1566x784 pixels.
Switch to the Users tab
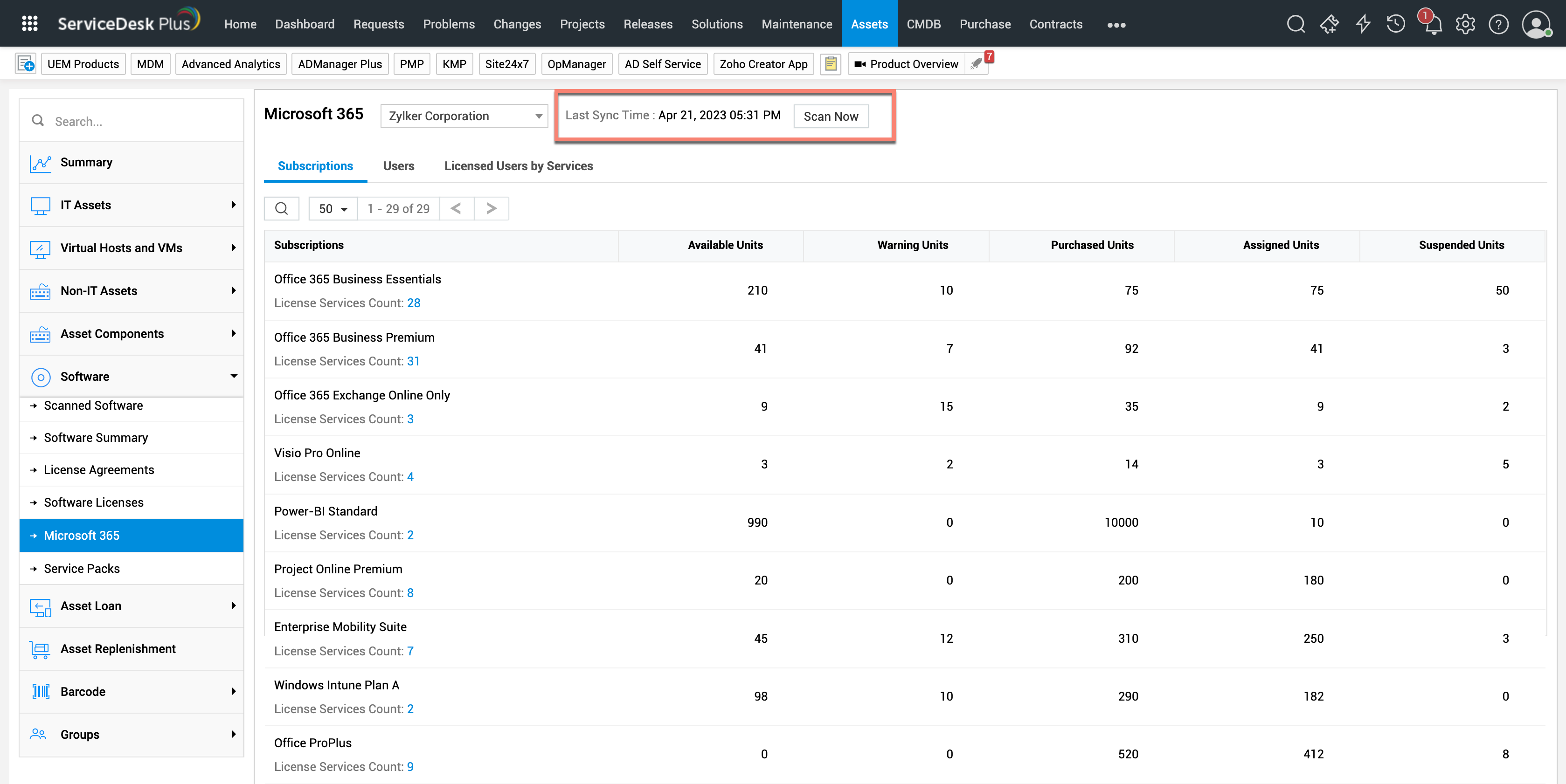tap(398, 166)
